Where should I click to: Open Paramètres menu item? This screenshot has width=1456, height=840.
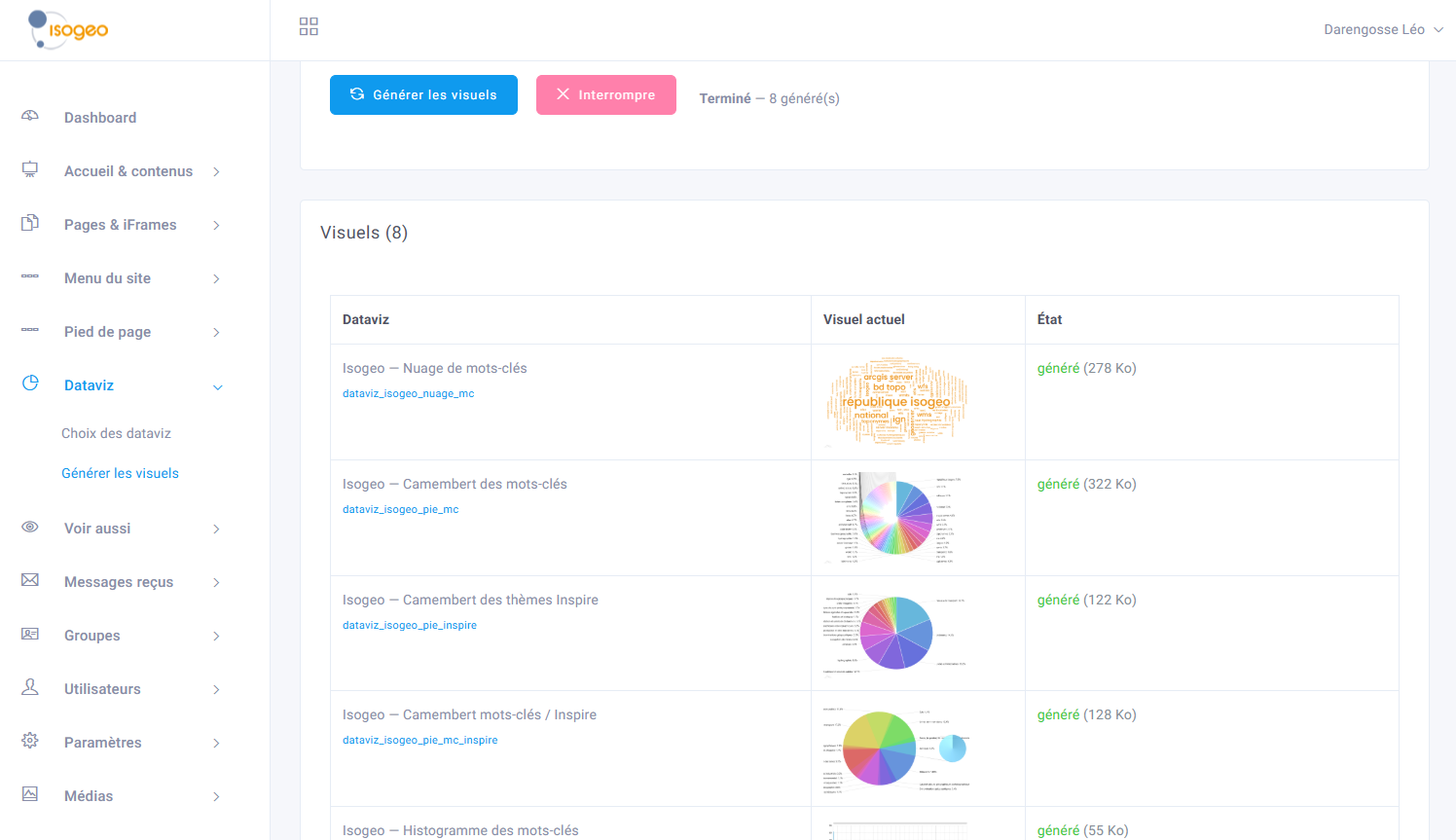[103, 743]
